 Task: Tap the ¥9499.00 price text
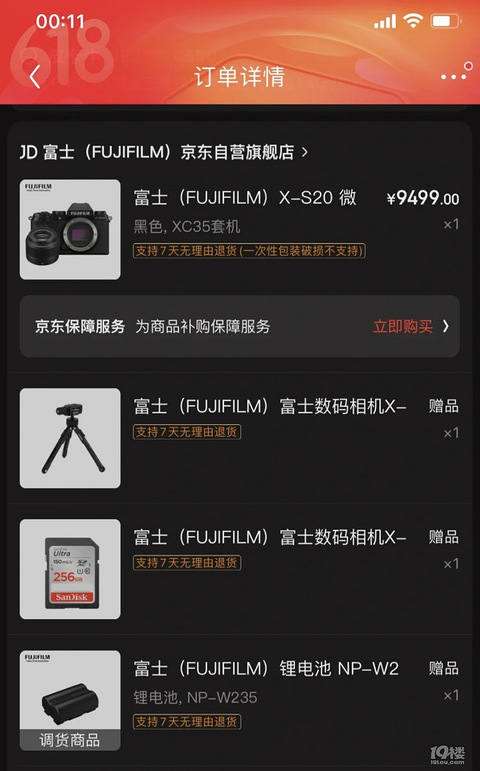click(x=423, y=198)
